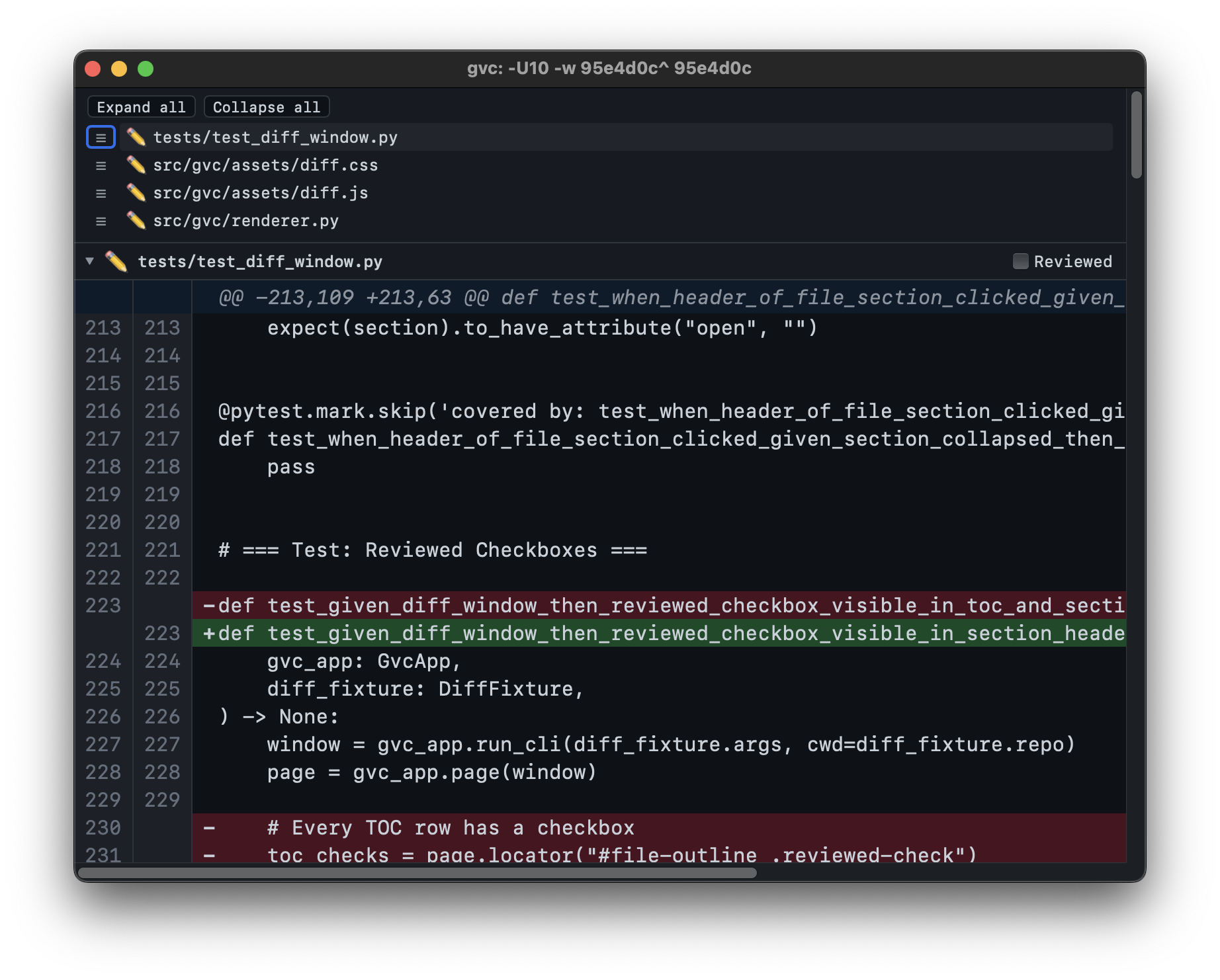Click the vertical scrollbar thumb
This screenshot has width=1220, height=980.
pos(1136,135)
